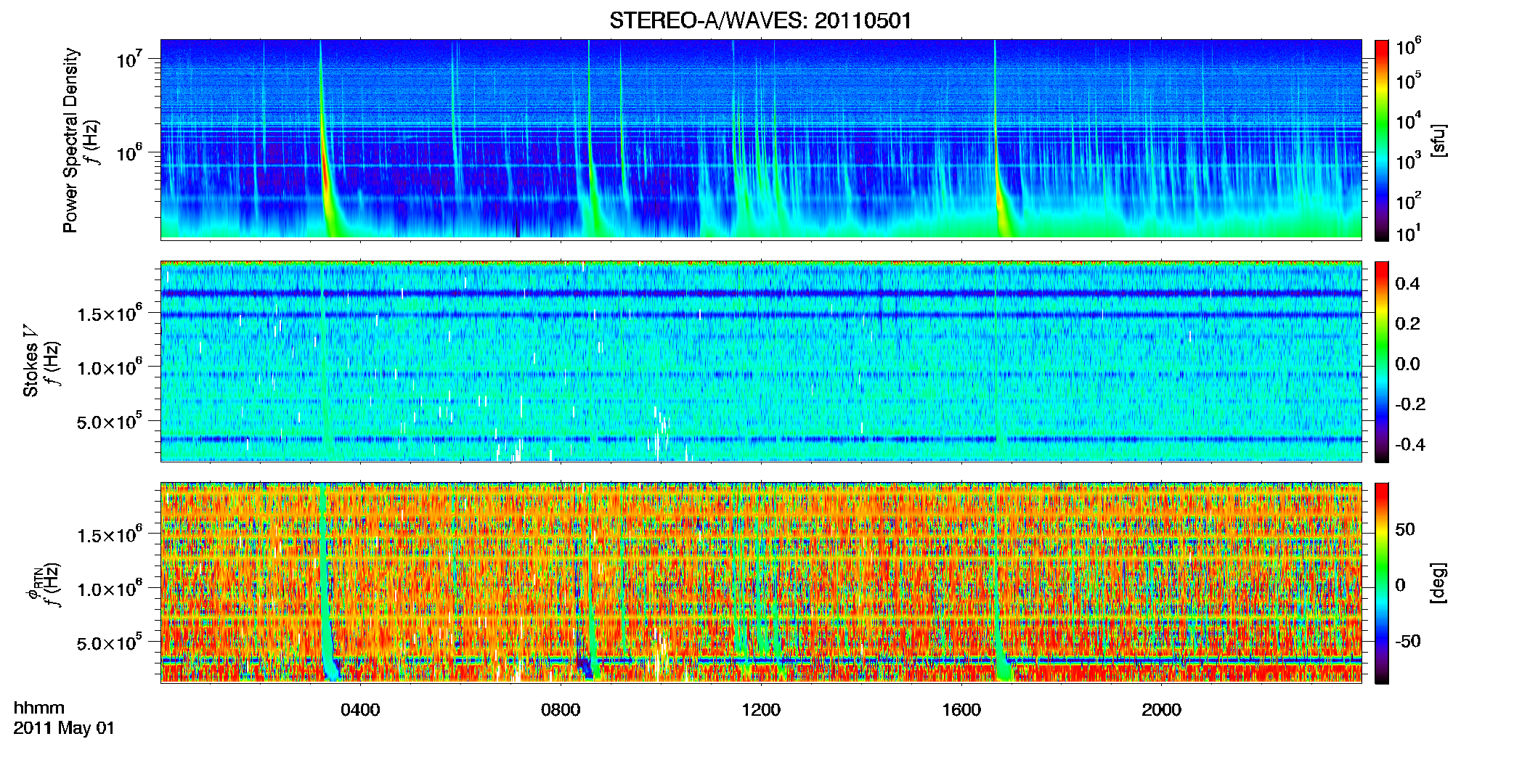
Task: Click inside the φ RTN spectrogram panel
Action: 761,583
